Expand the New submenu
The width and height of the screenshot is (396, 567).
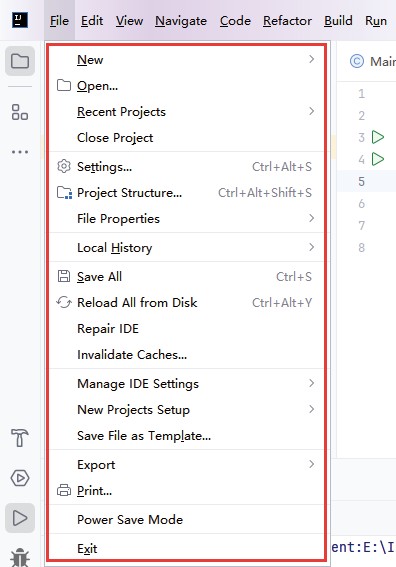[x=186, y=60]
